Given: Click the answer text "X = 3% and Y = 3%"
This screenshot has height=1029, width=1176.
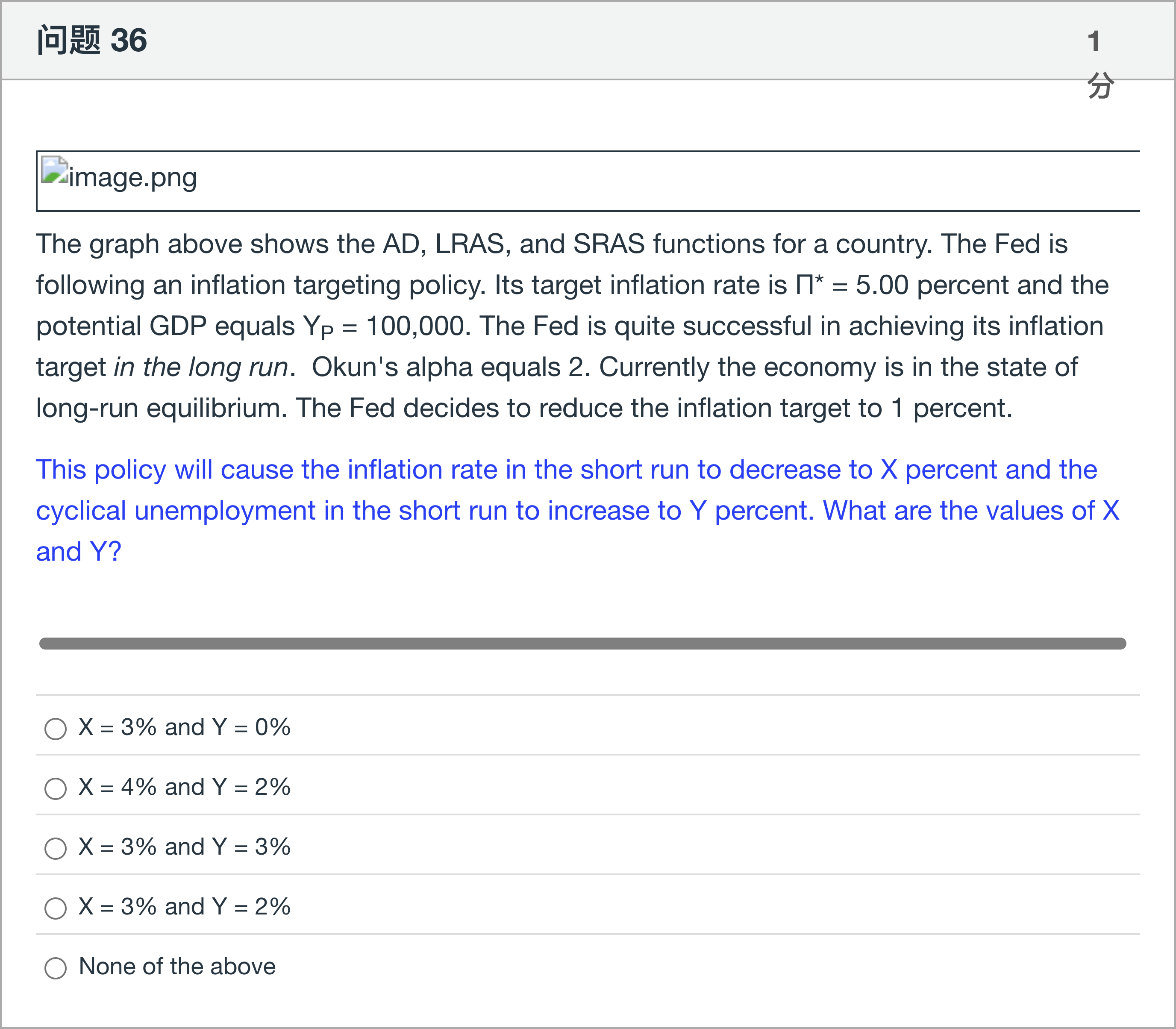Looking at the screenshot, I should coord(184,847).
